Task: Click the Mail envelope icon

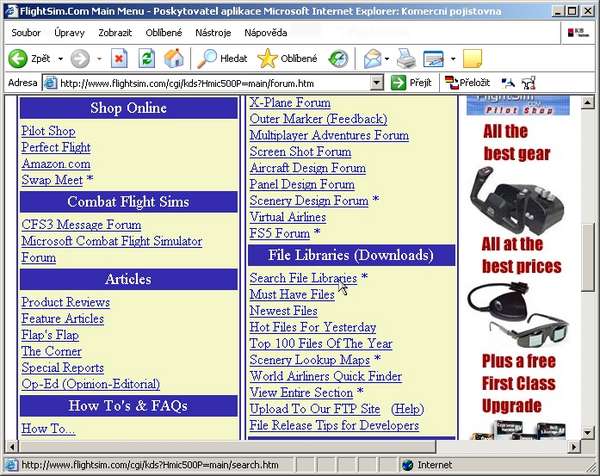Action: (x=372, y=59)
